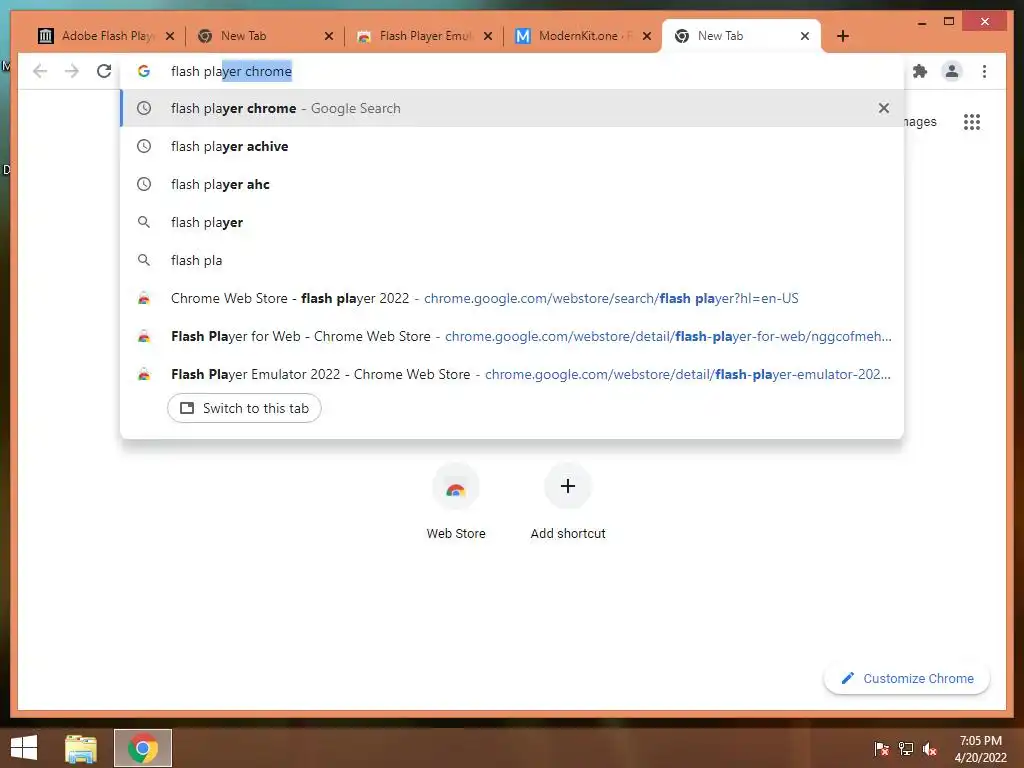Close the active New Tab tab
This screenshot has height=768, width=1024.
(x=805, y=36)
